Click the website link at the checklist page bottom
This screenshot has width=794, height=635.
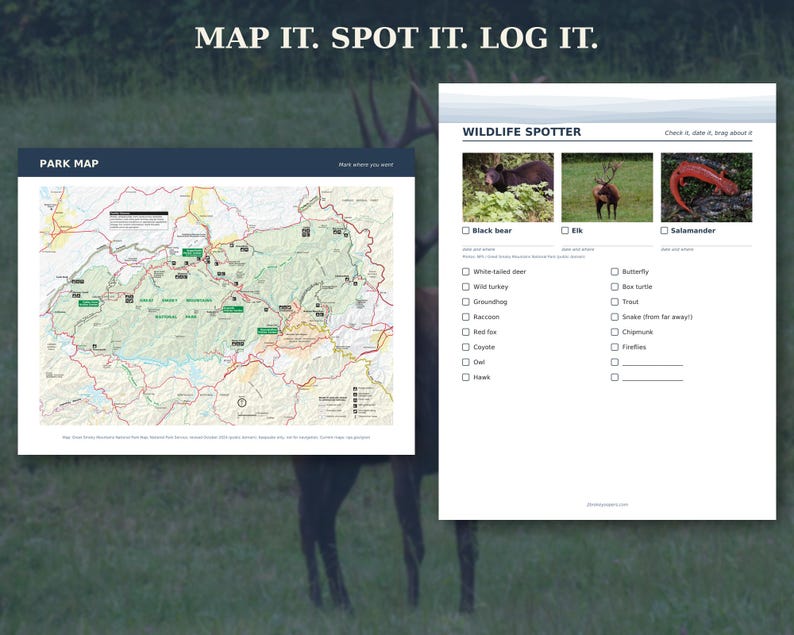point(607,504)
